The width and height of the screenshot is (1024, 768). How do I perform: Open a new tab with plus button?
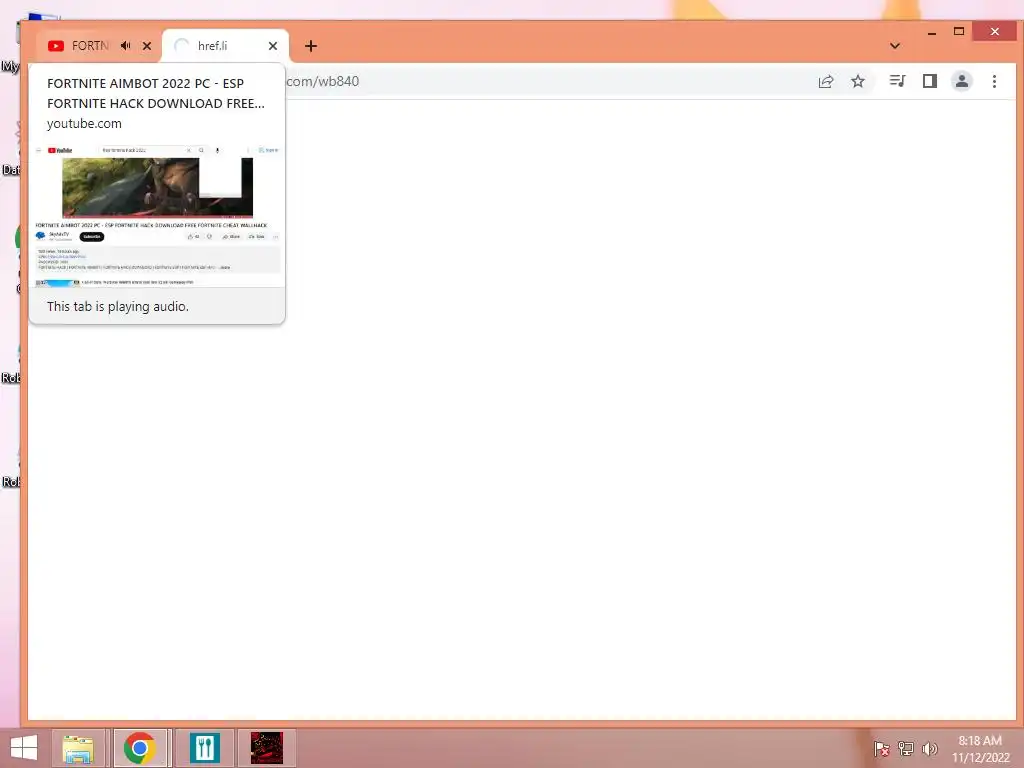coord(311,46)
